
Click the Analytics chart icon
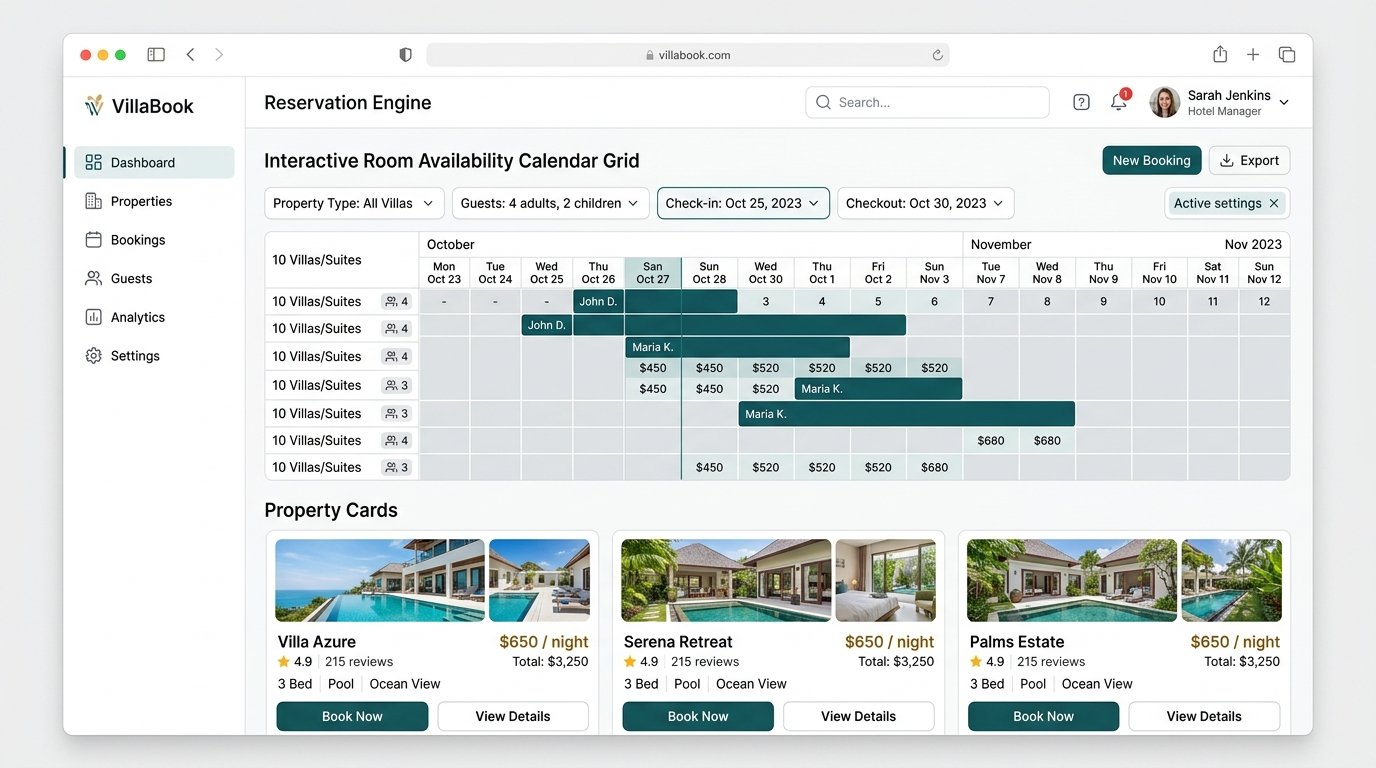(94, 317)
